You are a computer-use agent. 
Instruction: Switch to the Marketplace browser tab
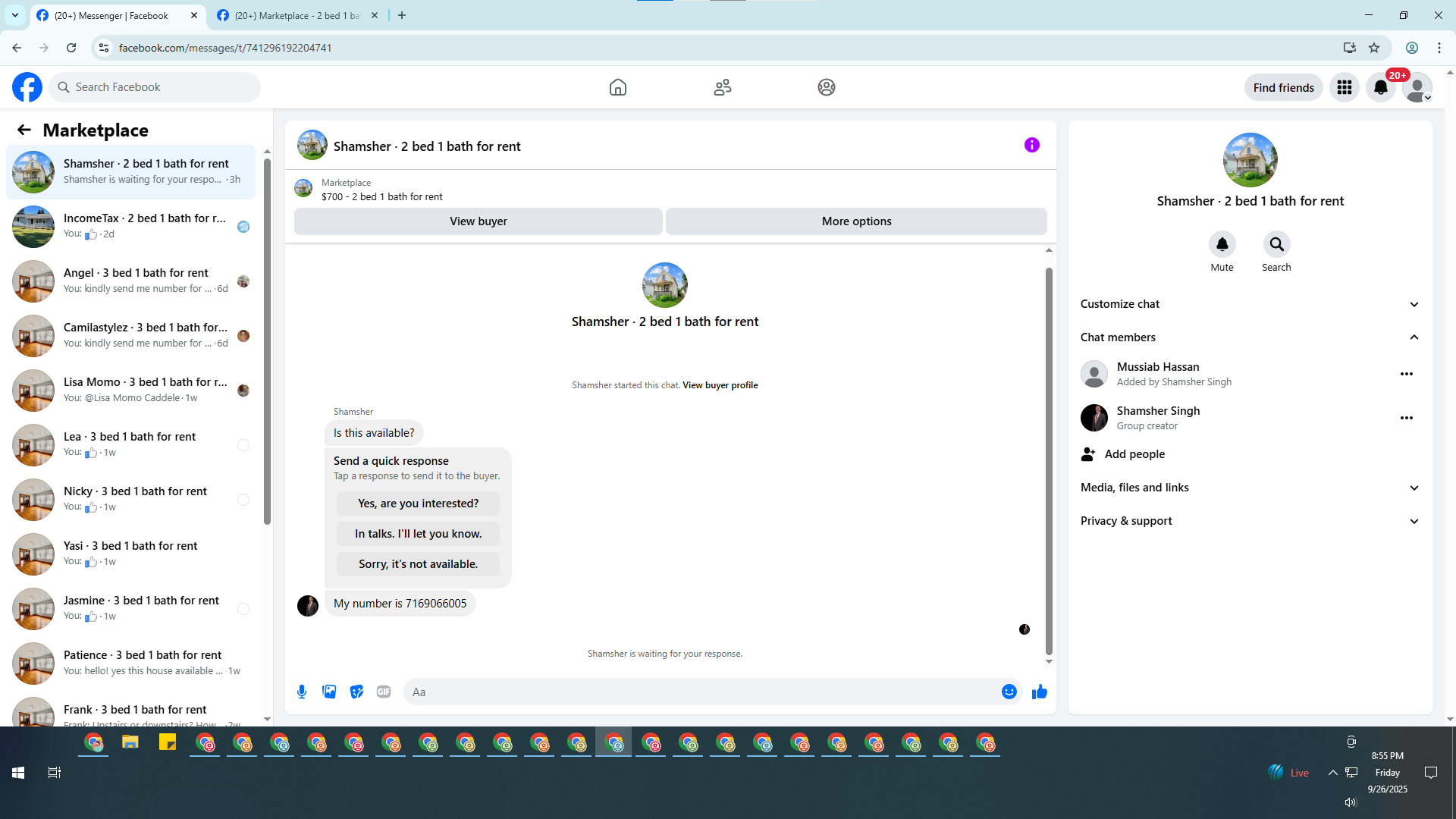pyautogui.click(x=297, y=15)
